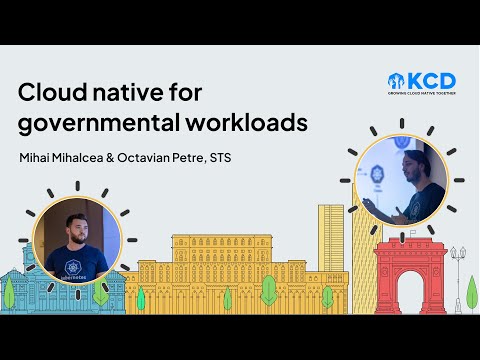Click the green tree at the far right edge

point(472,294)
